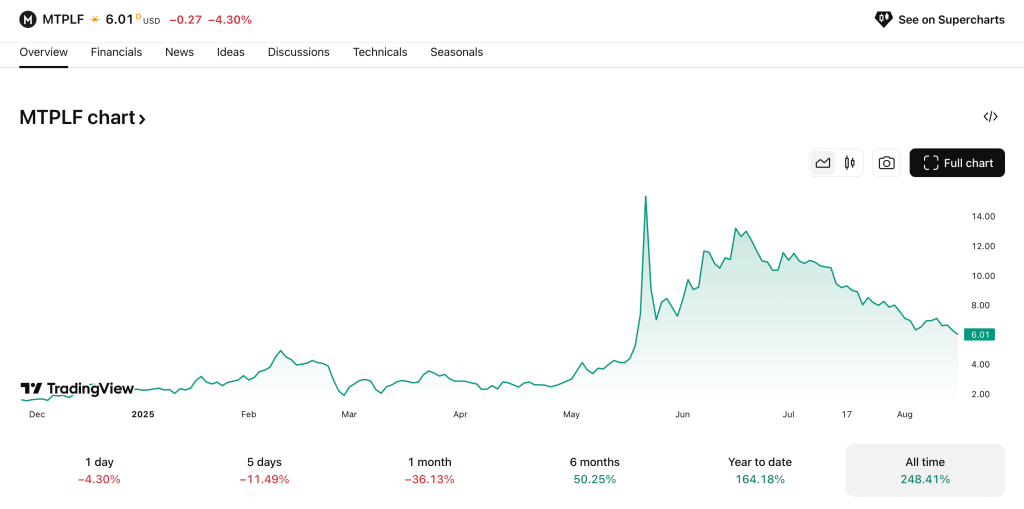
Task: Go to the Seasonals tab
Action: 456,52
